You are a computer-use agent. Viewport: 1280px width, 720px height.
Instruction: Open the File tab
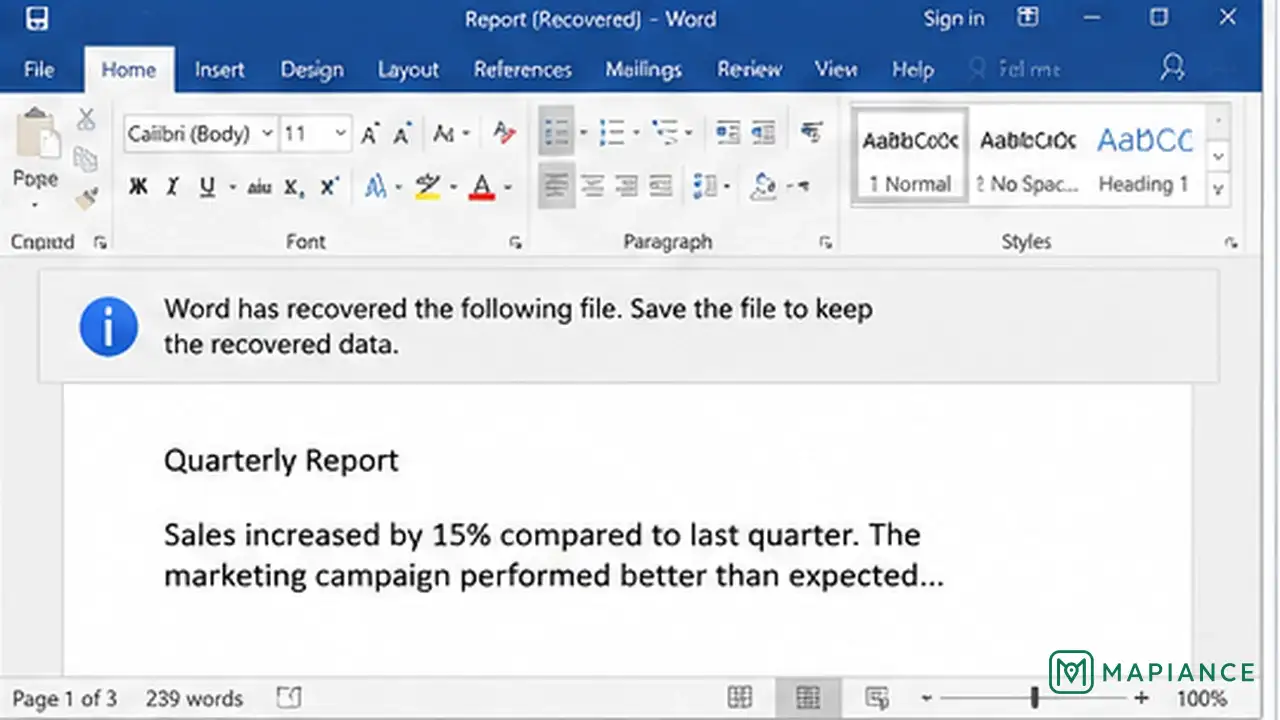point(39,70)
